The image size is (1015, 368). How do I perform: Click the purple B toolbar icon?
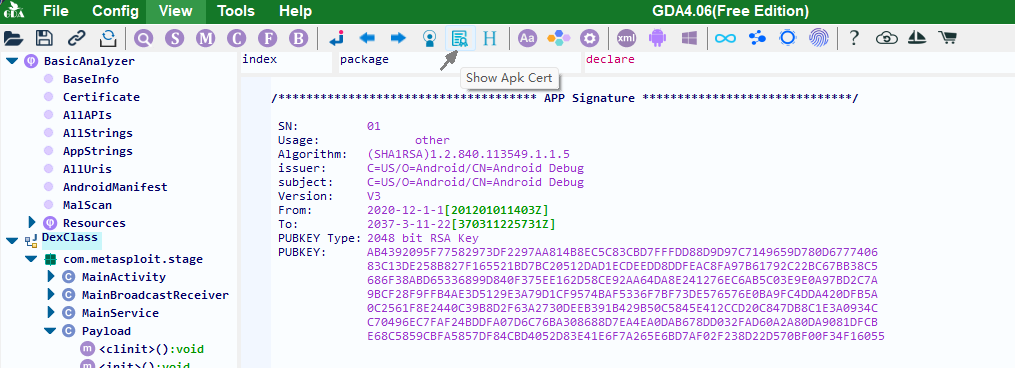[x=298, y=38]
